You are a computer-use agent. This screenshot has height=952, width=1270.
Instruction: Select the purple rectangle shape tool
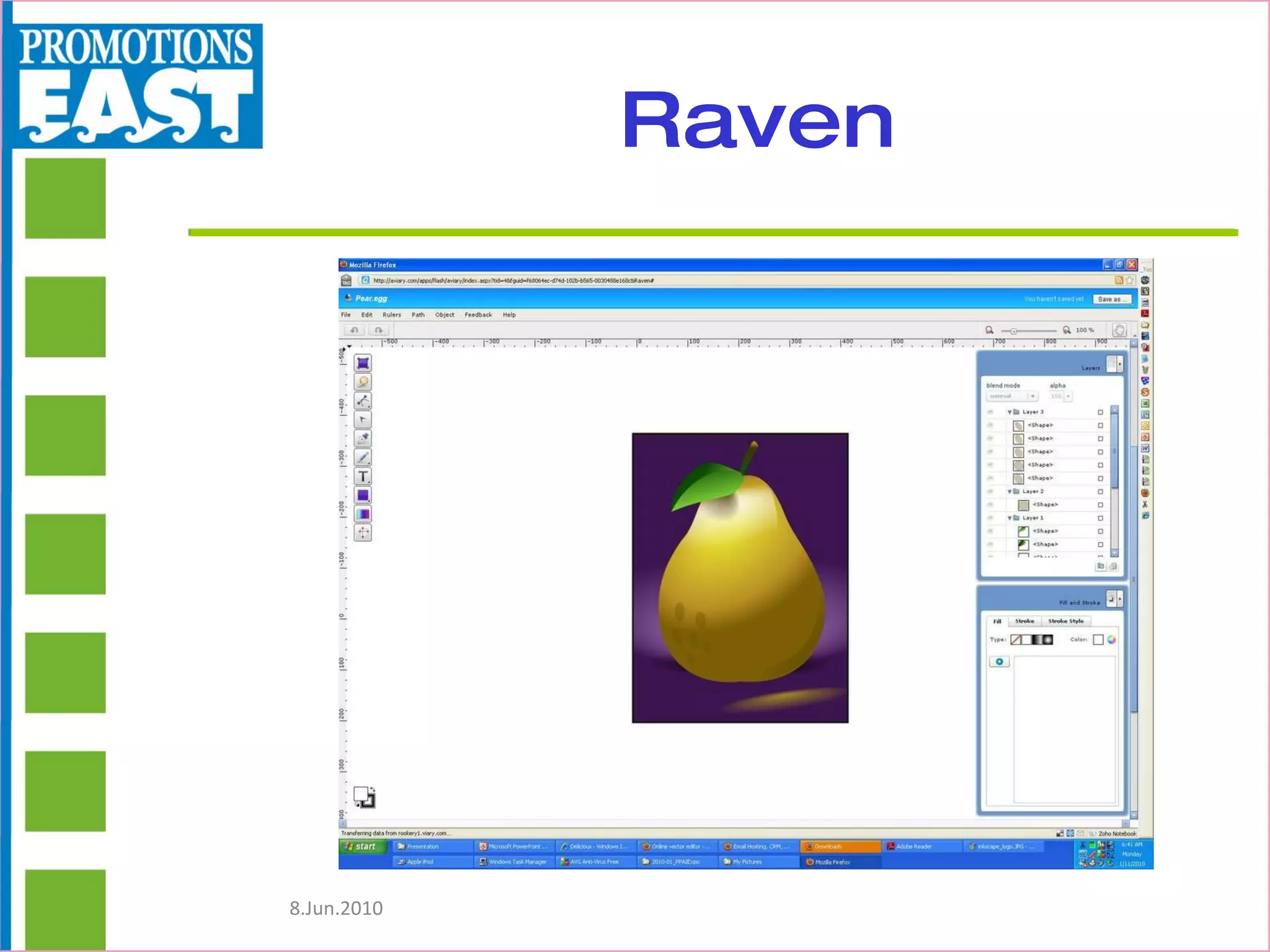pos(363,495)
